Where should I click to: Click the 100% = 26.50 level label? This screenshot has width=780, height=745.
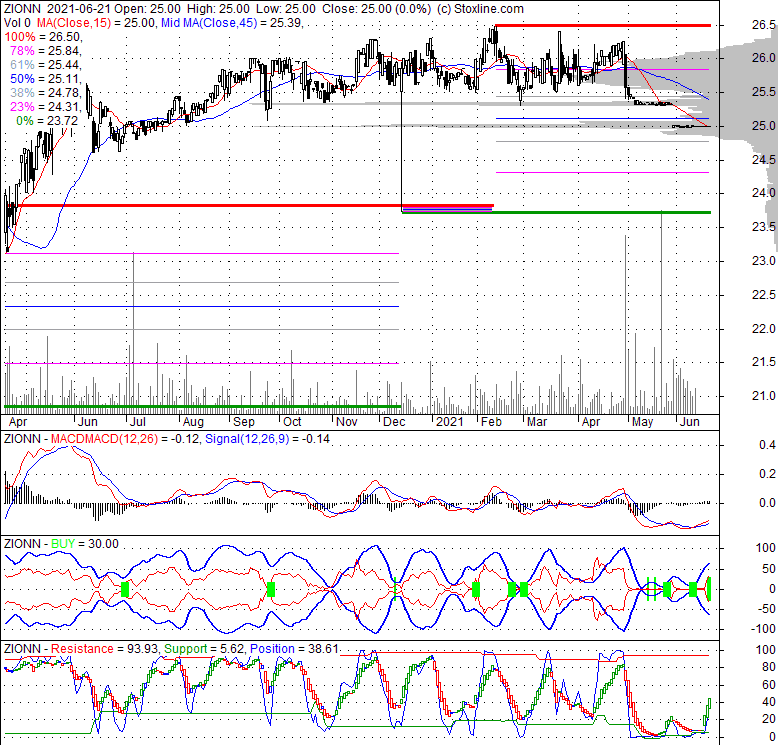click(x=43, y=37)
